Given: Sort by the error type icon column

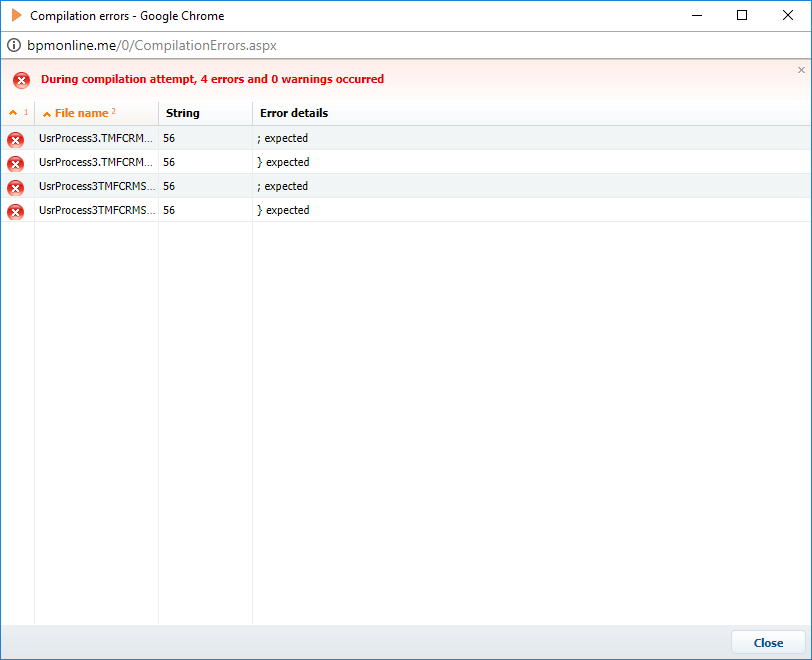Looking at the screenshot, I should point(18,113).
